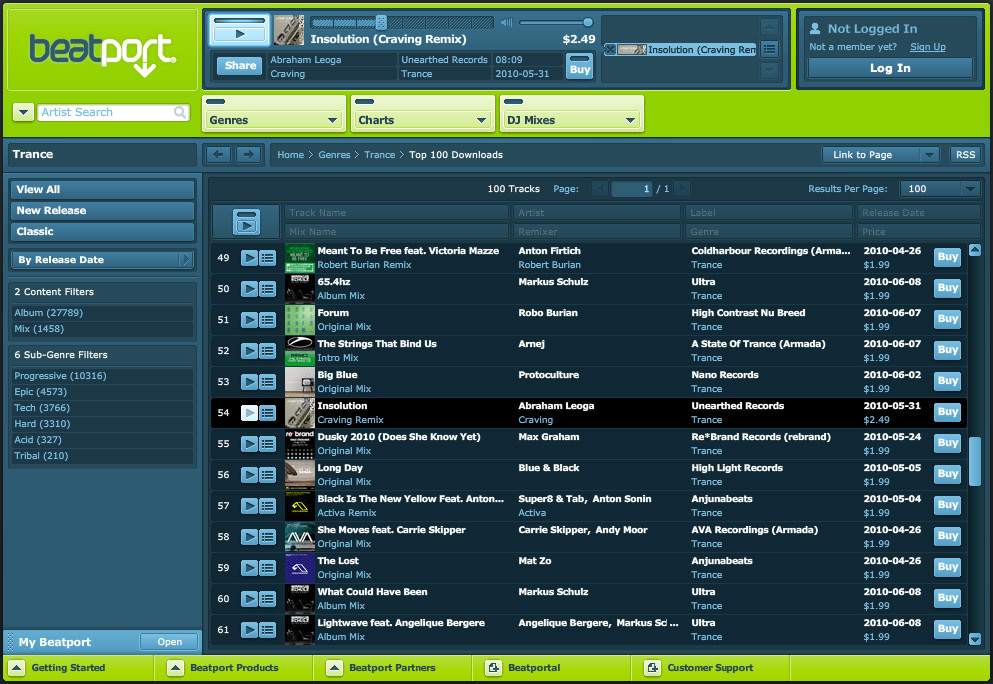This screenshot has width=993, height=684.
Task: Open the Genres dropdown
Action: tap(274, 120)
